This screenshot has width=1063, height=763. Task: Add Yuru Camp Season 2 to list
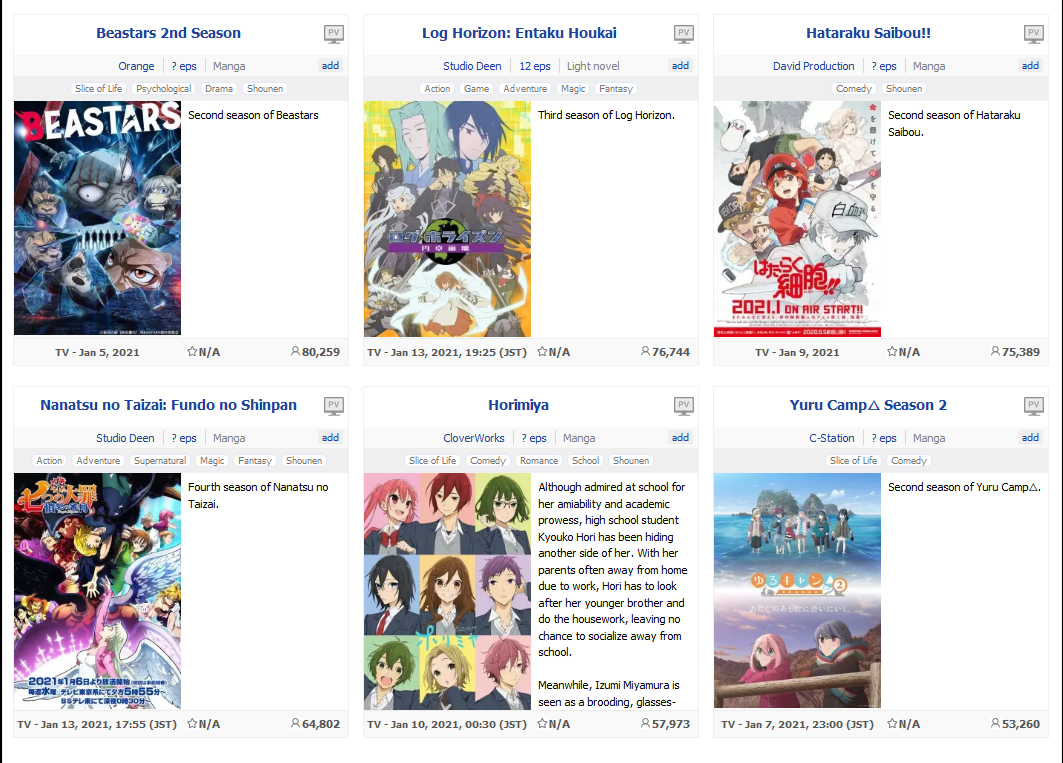click(1030, 437)
